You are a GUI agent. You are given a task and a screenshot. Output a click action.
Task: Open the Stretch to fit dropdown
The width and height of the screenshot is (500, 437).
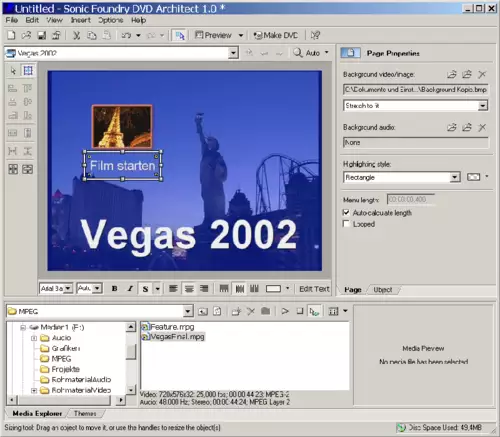[482, 106]
